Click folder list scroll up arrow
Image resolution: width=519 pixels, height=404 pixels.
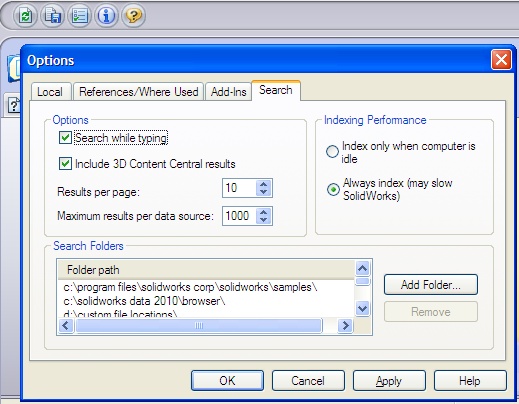click(362, 268)
